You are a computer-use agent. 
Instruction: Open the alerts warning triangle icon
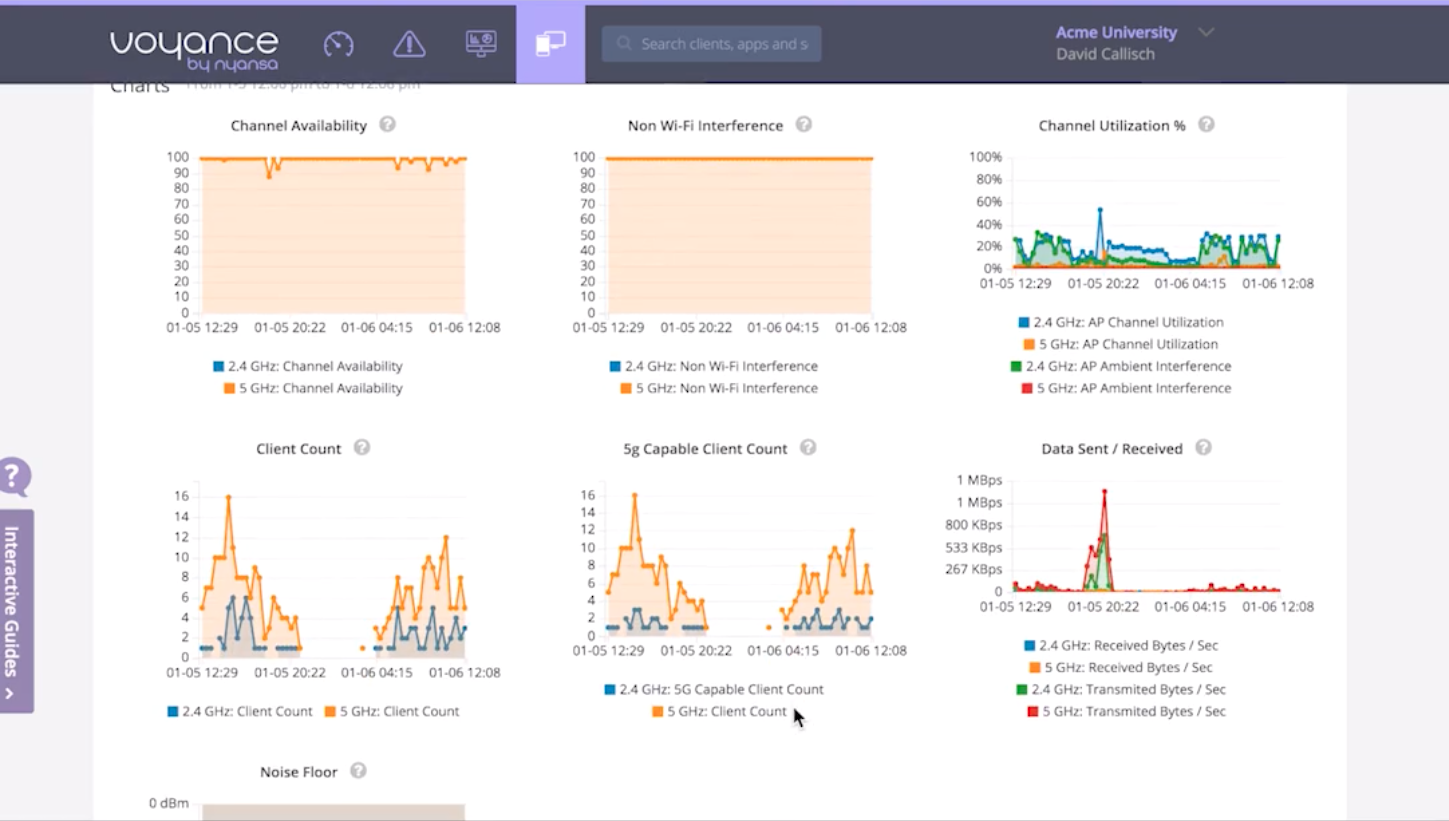[409, 44]
